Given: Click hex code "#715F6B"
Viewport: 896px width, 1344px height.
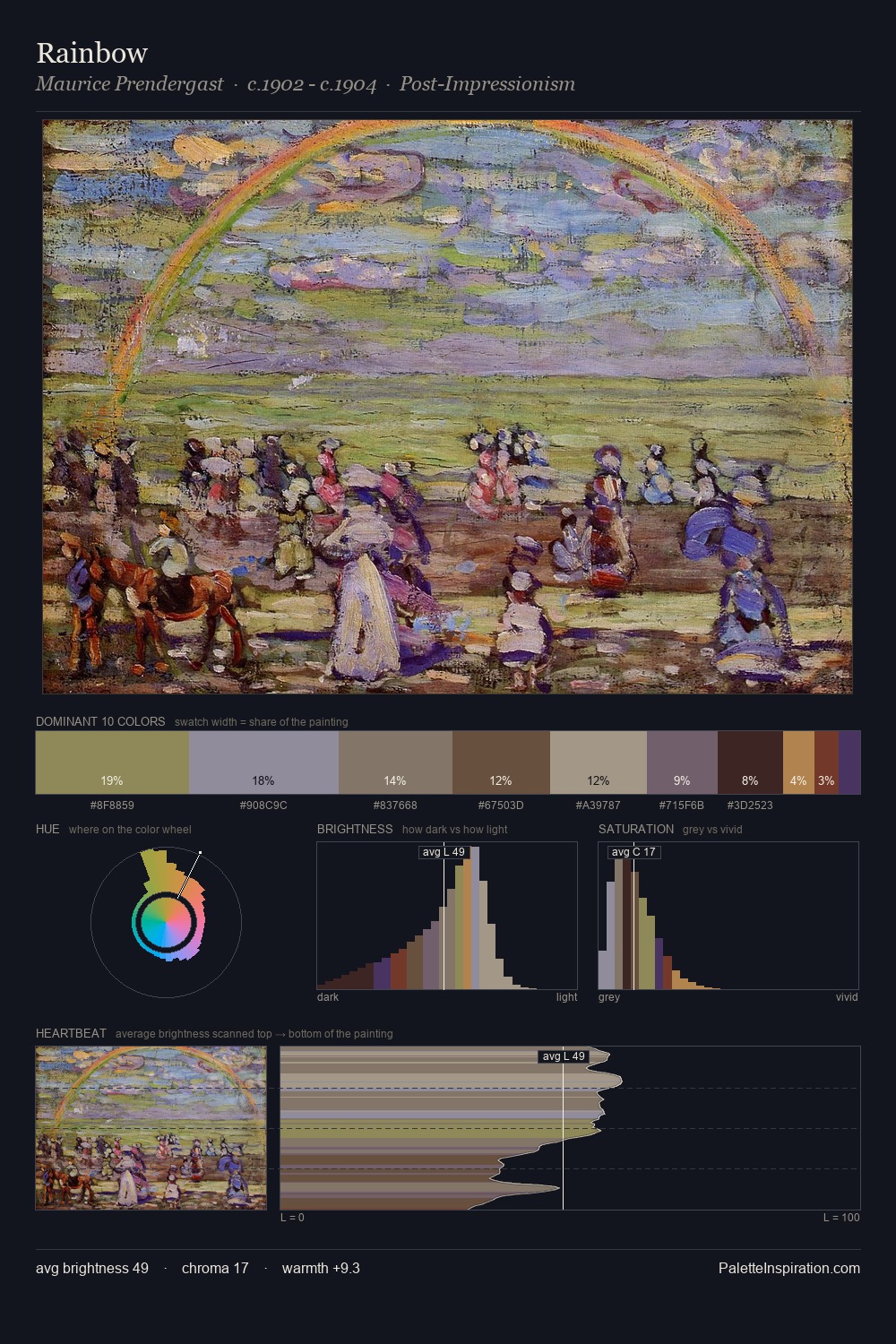Looking at the screenshot, I should click(x=682, y=805).
